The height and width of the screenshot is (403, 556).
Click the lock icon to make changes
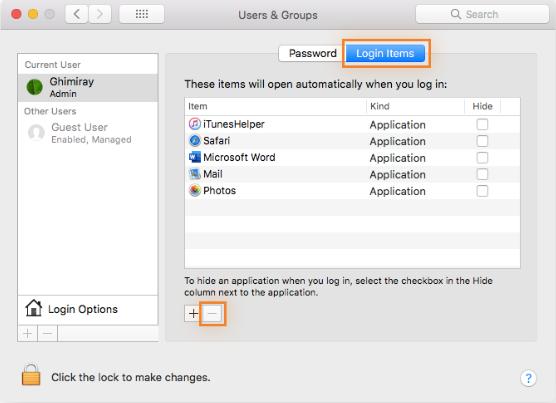pyautogui.click(x=31, y=375)
